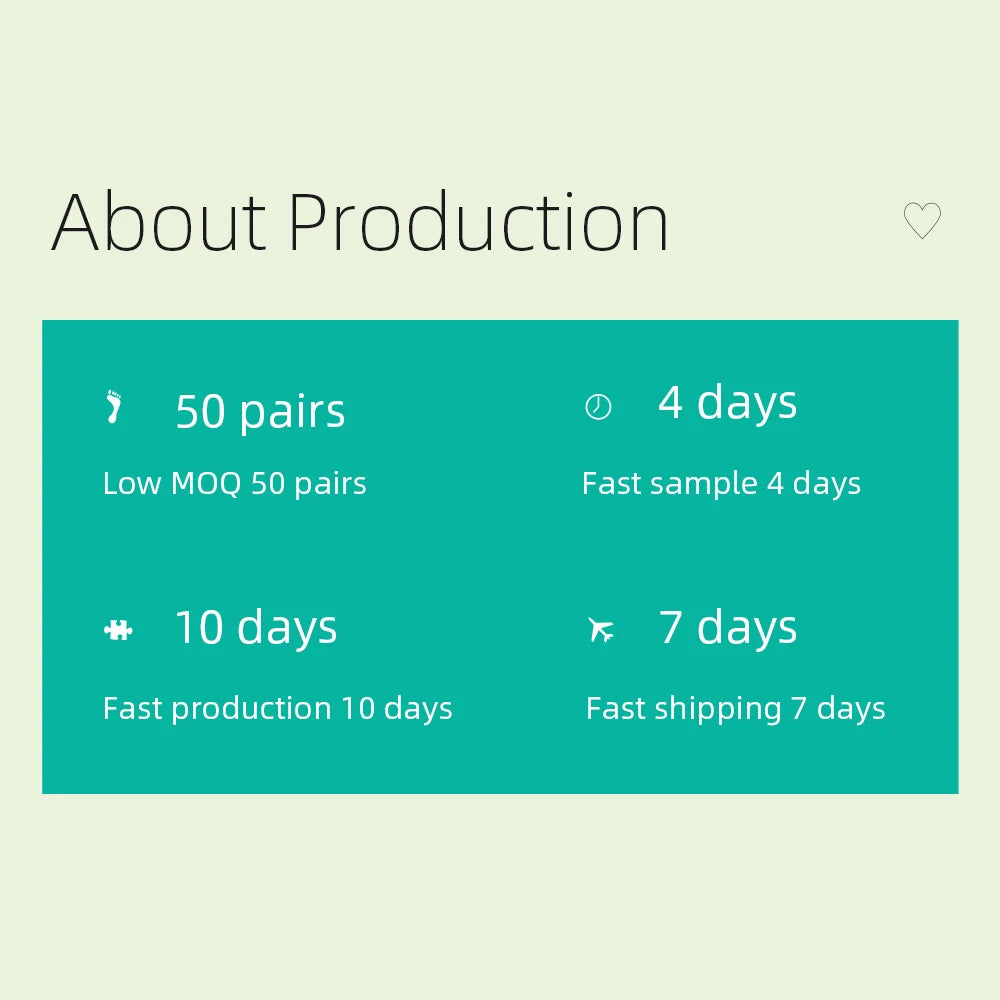Click the word production in the lower caption
Image resolution: width=1000 pixels, height=1000 pixels.
pyautogui.click(x=251, y=710)
